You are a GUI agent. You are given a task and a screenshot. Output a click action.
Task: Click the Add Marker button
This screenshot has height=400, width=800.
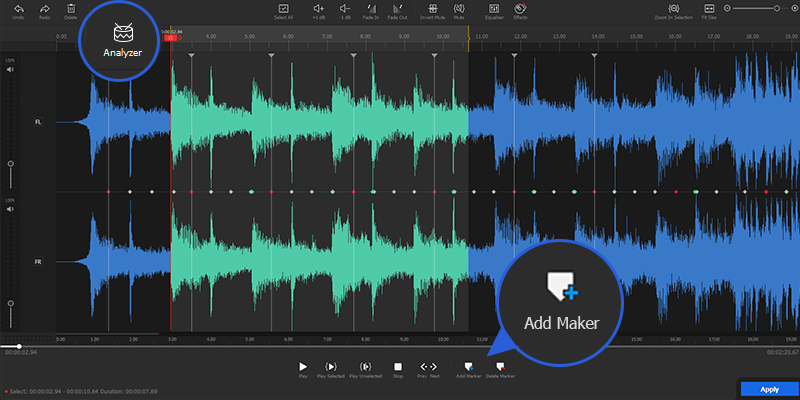point(467,367)
